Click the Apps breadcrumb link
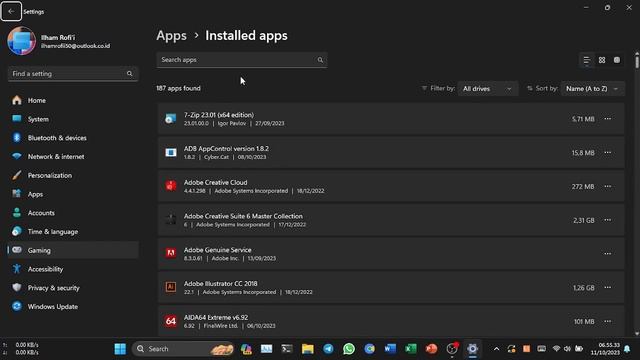 click(x=171, y=36)
